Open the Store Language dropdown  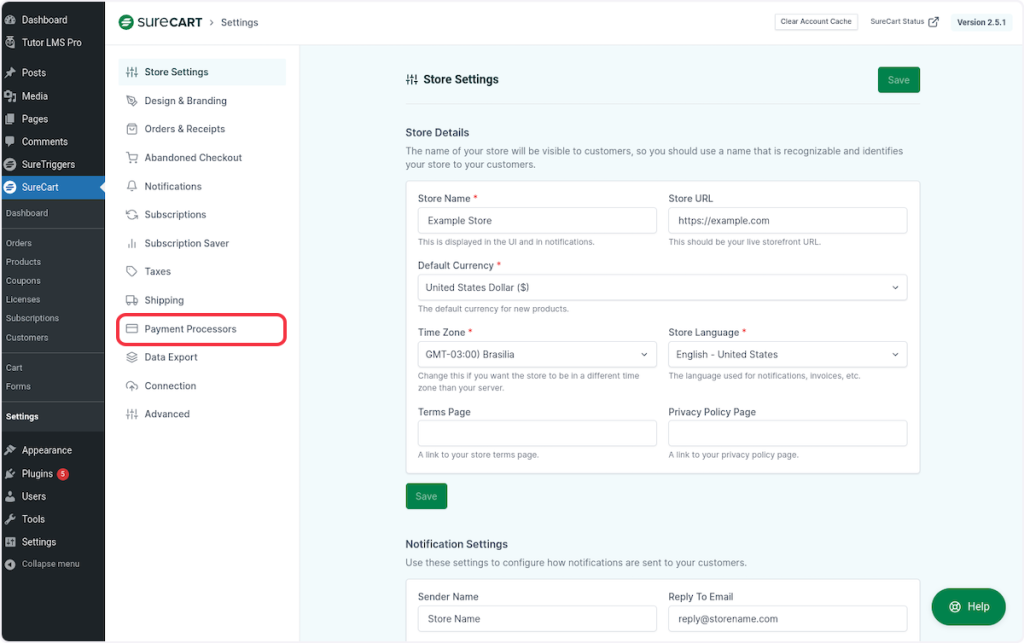[787, 354]
